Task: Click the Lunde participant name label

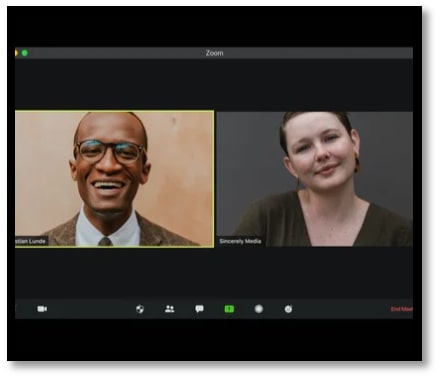Action: 31,241
